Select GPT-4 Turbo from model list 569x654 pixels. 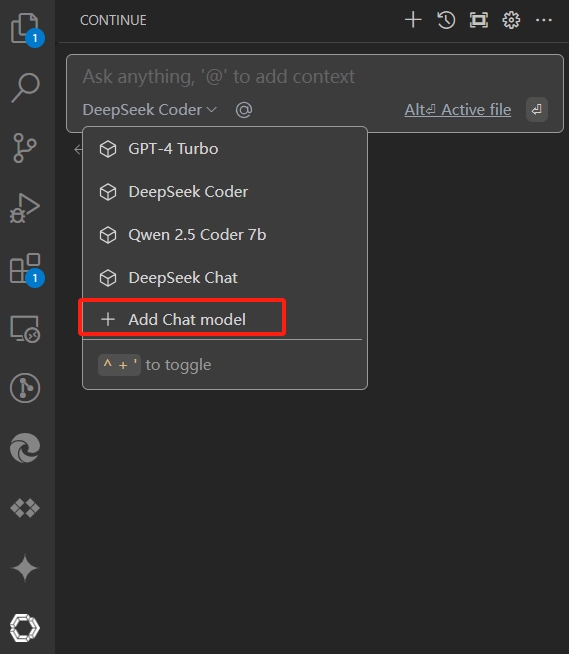point(225,149)
